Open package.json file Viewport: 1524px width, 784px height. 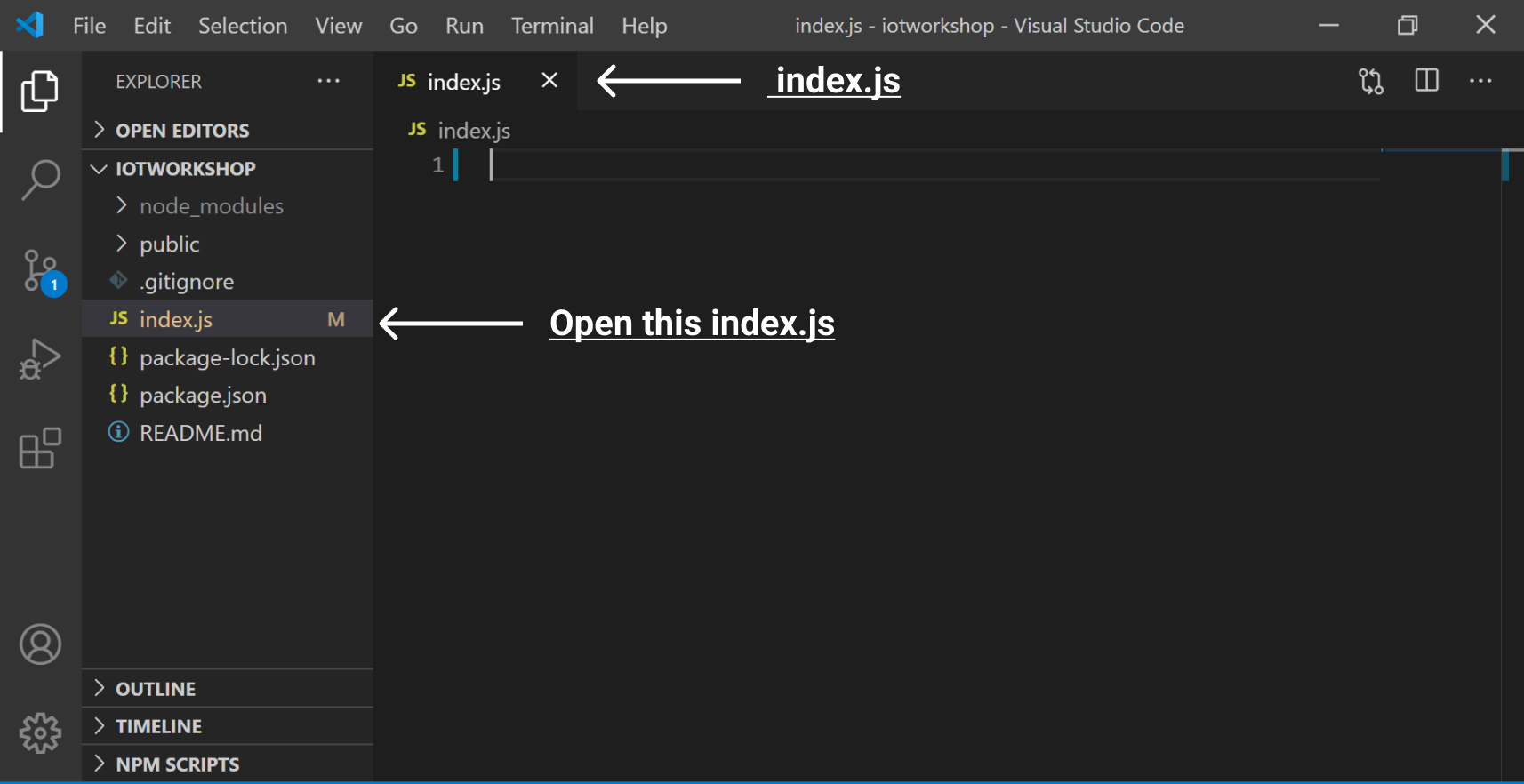pyautogui.click(x=228, y=394)
